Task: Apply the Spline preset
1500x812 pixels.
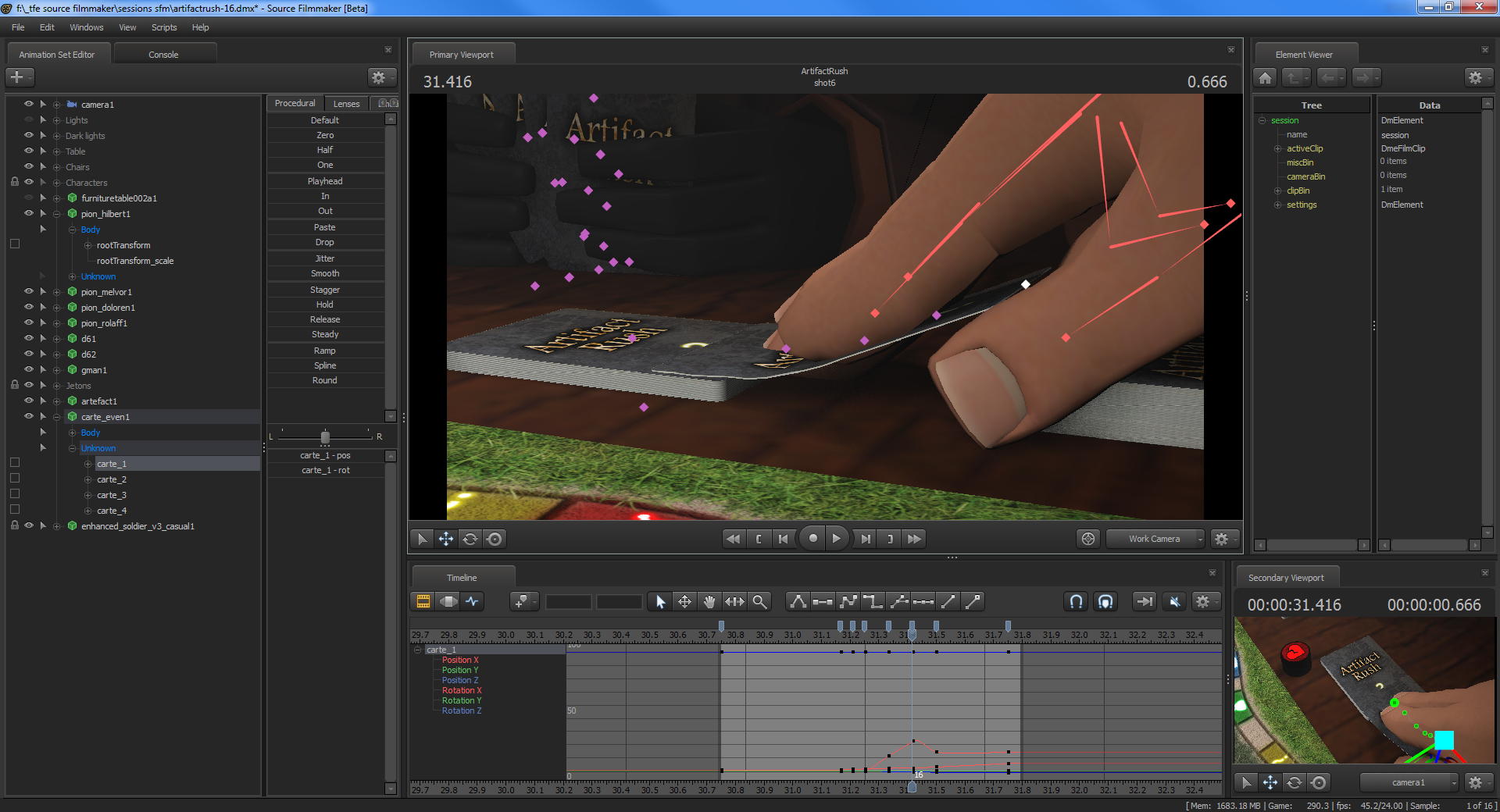Action: click(325, 365)
